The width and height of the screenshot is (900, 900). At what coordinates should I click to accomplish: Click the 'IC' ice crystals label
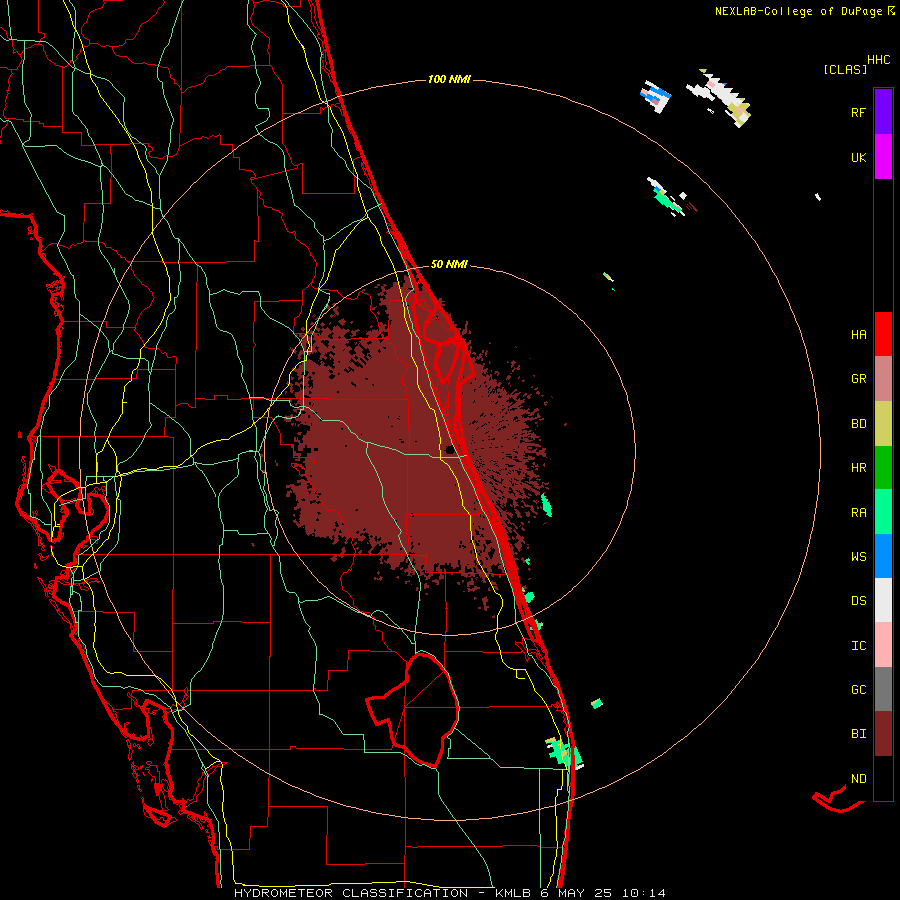pos(858,646)
